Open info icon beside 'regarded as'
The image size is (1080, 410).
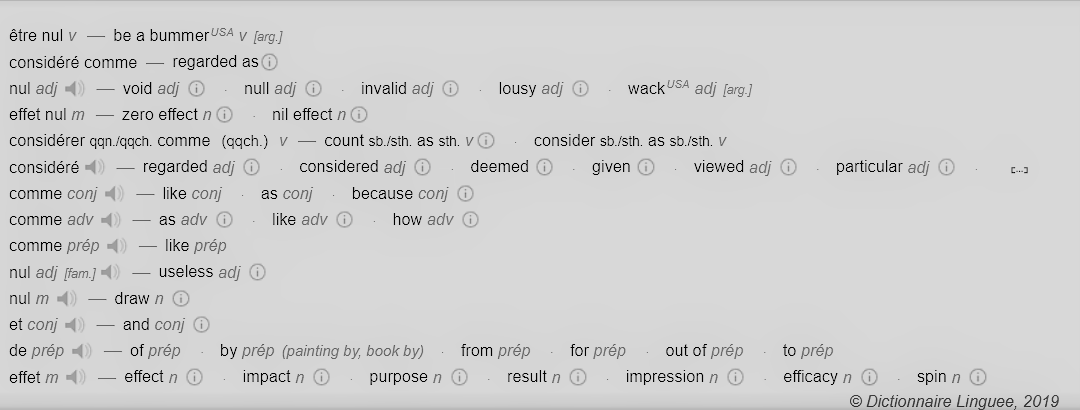(x=269, y=62)
